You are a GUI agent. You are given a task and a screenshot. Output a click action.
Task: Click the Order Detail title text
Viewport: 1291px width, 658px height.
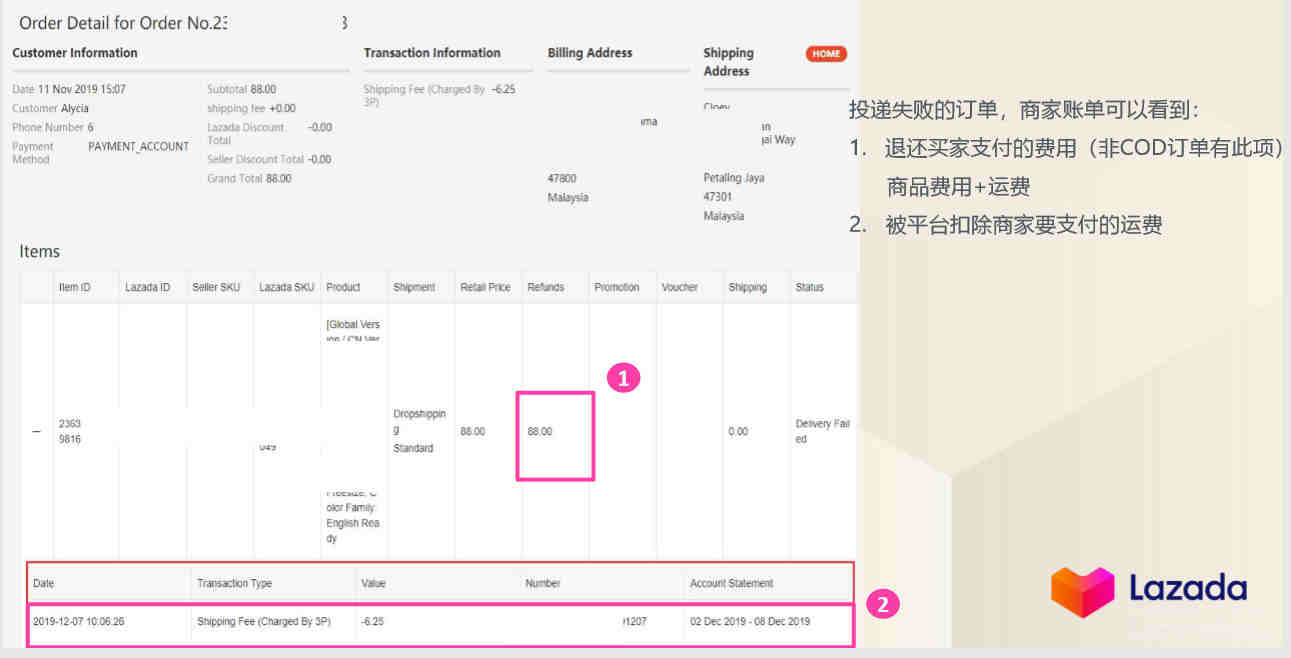183,23
